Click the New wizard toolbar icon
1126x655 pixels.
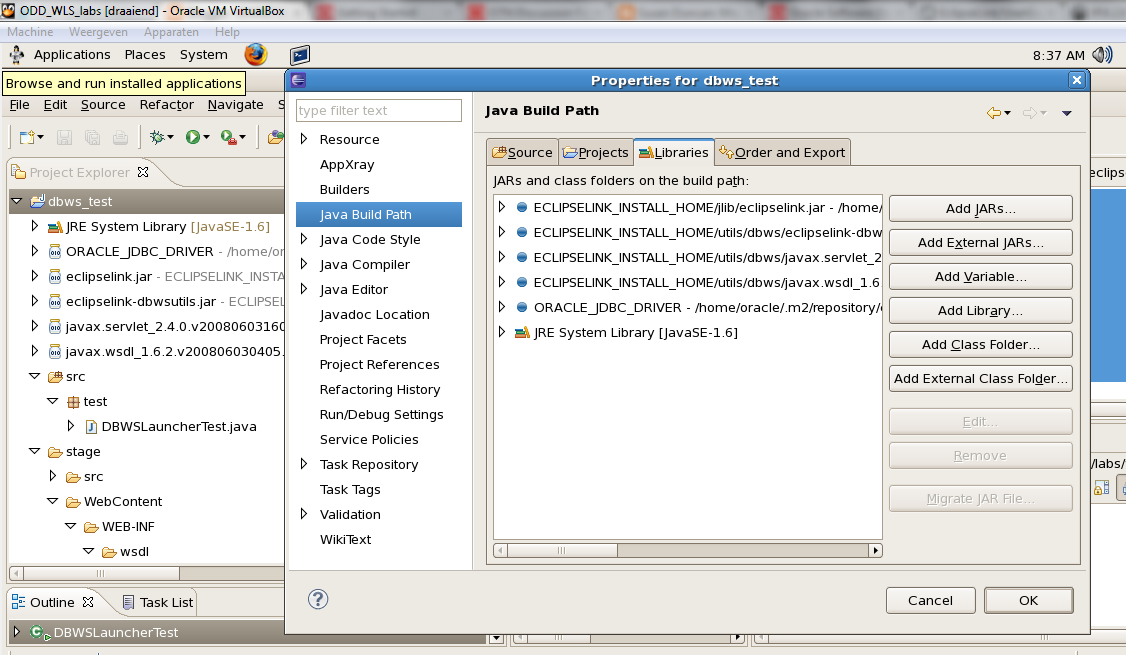[27, 136]
